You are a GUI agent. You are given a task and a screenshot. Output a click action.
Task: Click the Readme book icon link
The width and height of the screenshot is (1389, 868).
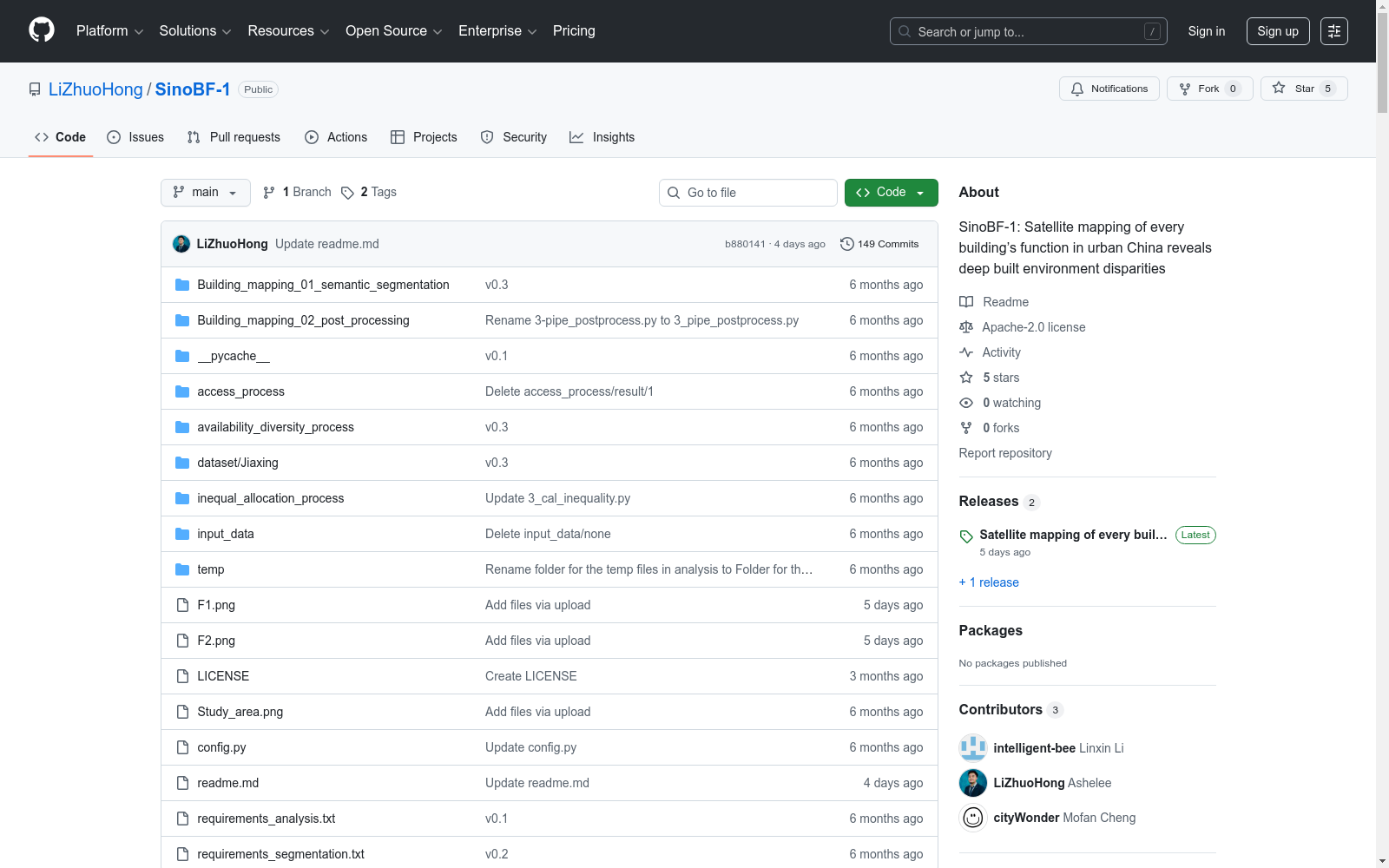click(x=994, y=302)
